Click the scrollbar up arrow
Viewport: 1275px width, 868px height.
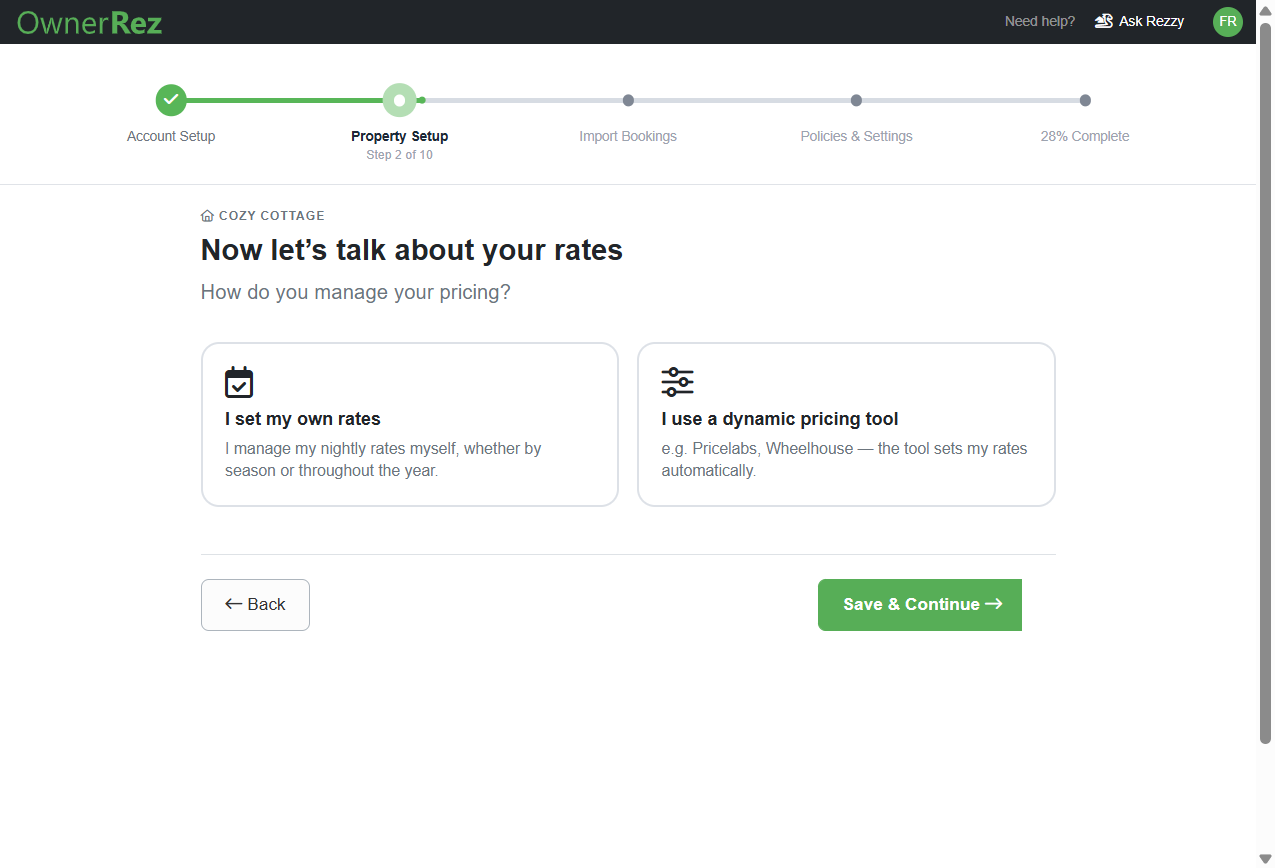click(x=1266, y=9)
